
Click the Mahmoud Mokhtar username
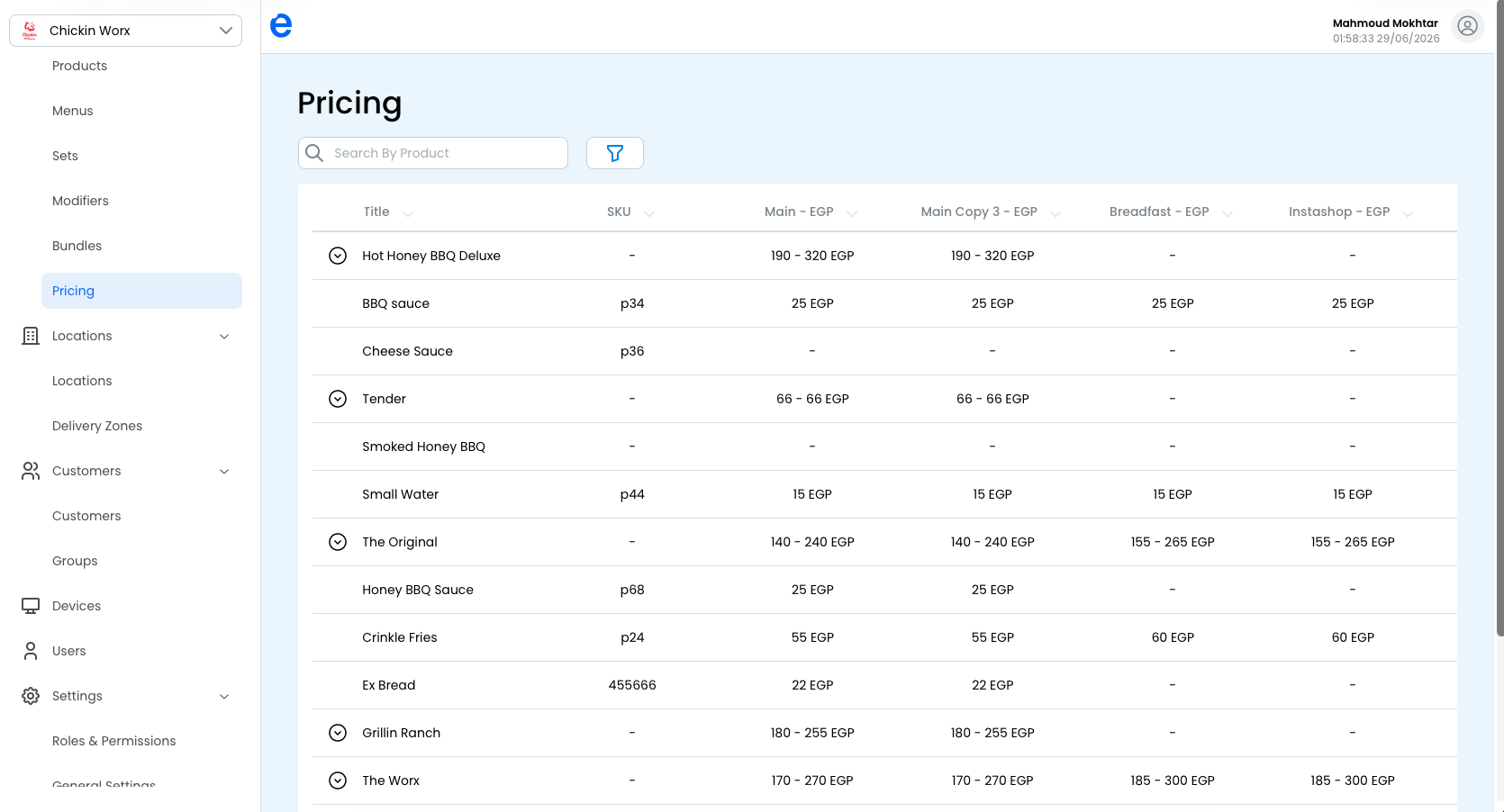[1385, 23]
